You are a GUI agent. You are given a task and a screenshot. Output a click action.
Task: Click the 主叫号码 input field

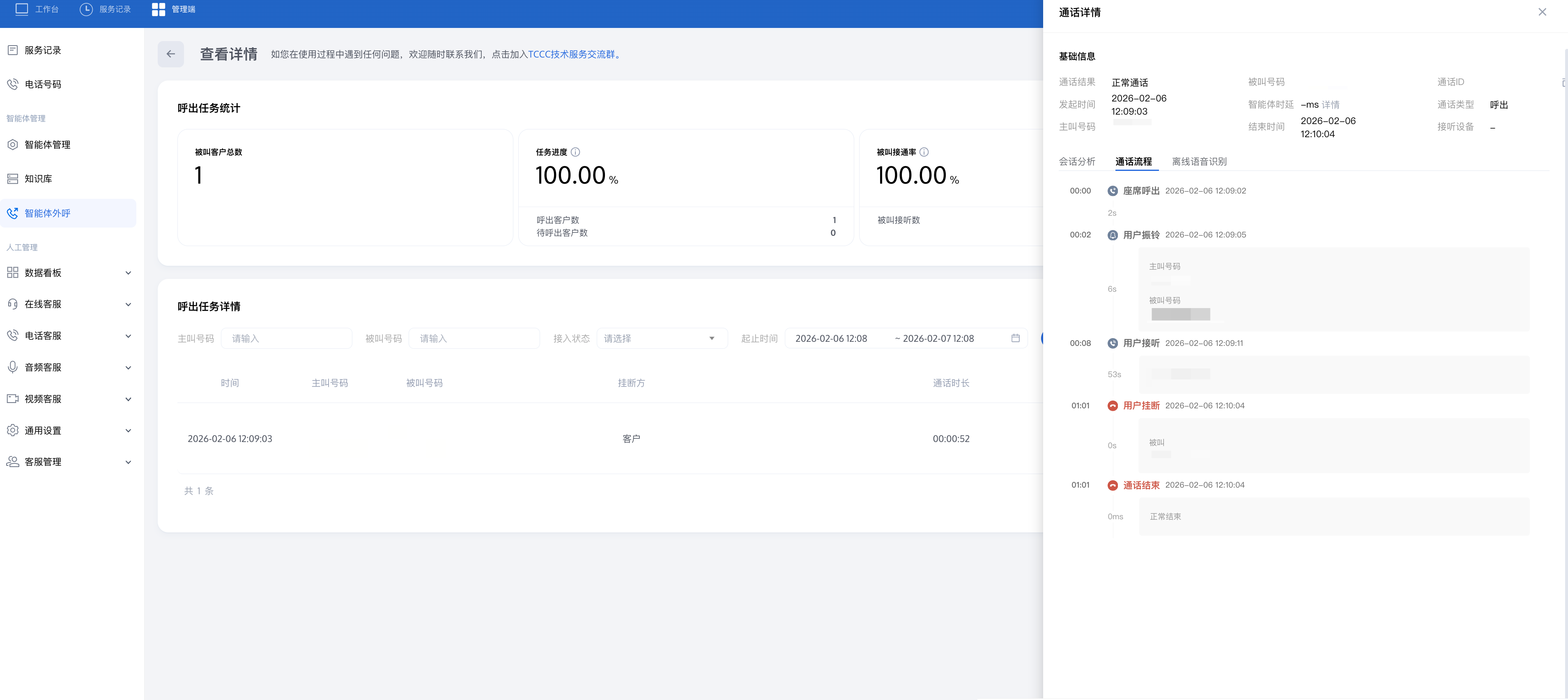[x=286, y=338]
